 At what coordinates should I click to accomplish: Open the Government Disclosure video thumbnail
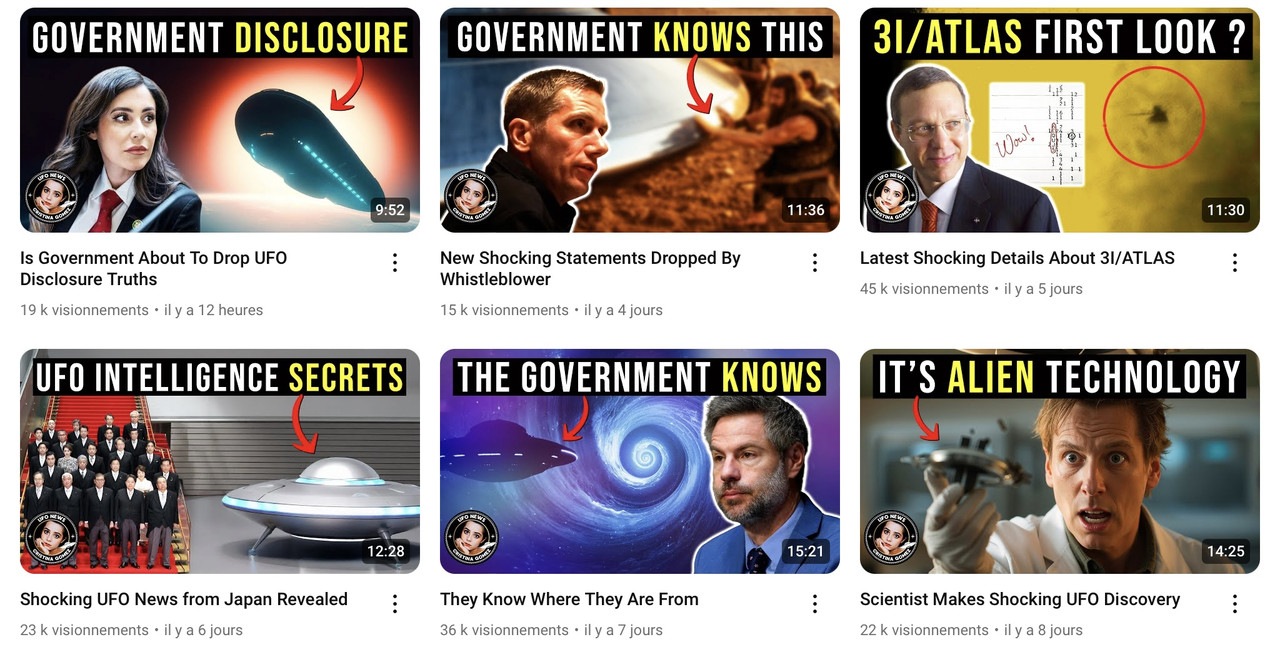click(220, 120)
